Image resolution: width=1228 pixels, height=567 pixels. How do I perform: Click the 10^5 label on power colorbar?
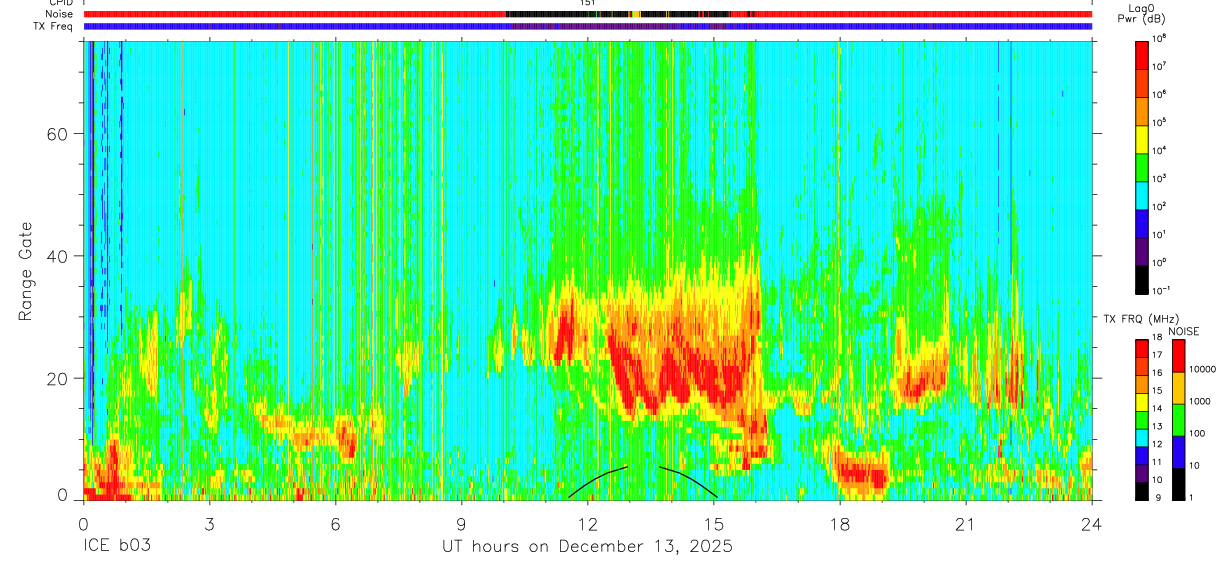tap(1160, 122)
